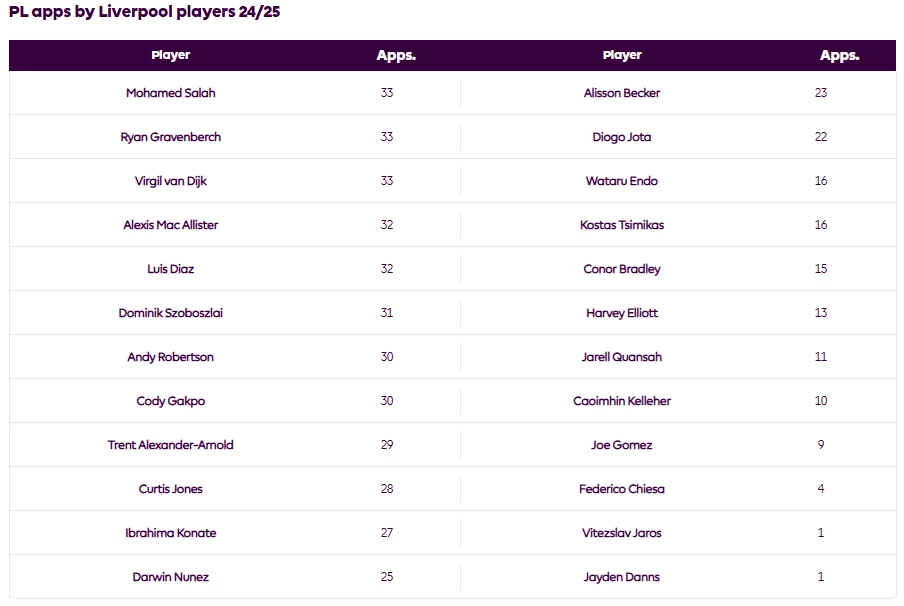
Task: Click the Alexis Mac Allister row
Action: (x=170, y=225)
